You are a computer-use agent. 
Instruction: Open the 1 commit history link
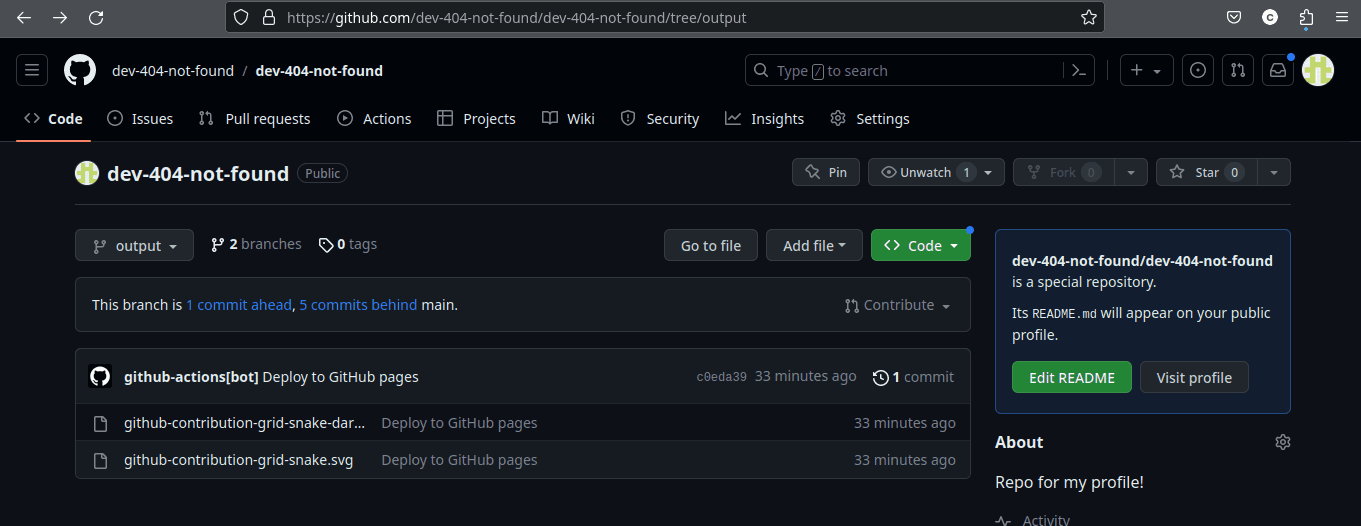(x=913, y=377)
